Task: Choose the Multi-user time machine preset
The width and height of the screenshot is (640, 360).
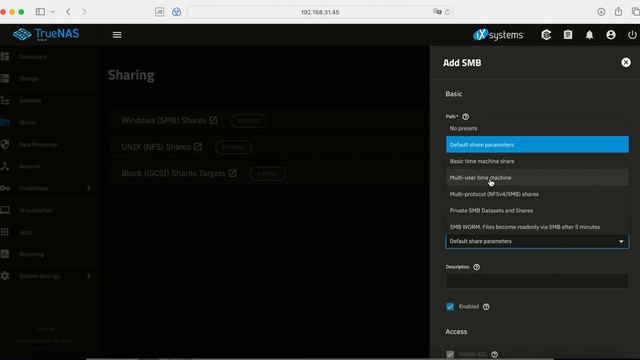Action: point(537,178)
